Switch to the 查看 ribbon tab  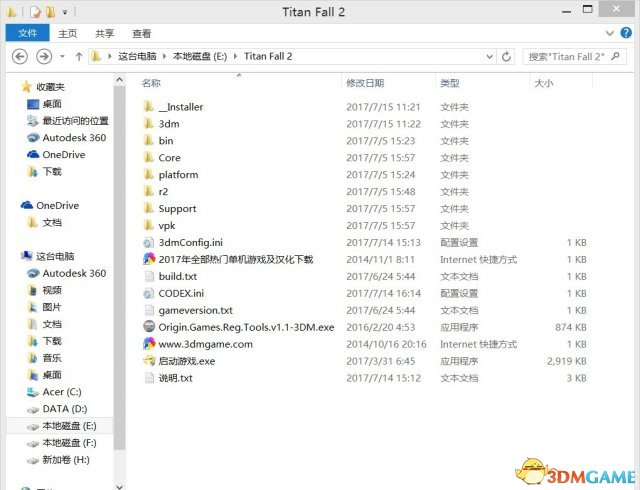pyautogui.click(x=142, y=33)
